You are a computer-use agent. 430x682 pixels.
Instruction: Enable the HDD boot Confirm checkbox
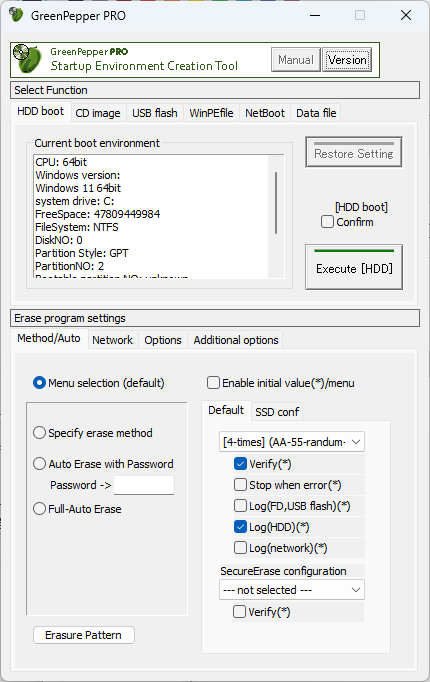327,222
